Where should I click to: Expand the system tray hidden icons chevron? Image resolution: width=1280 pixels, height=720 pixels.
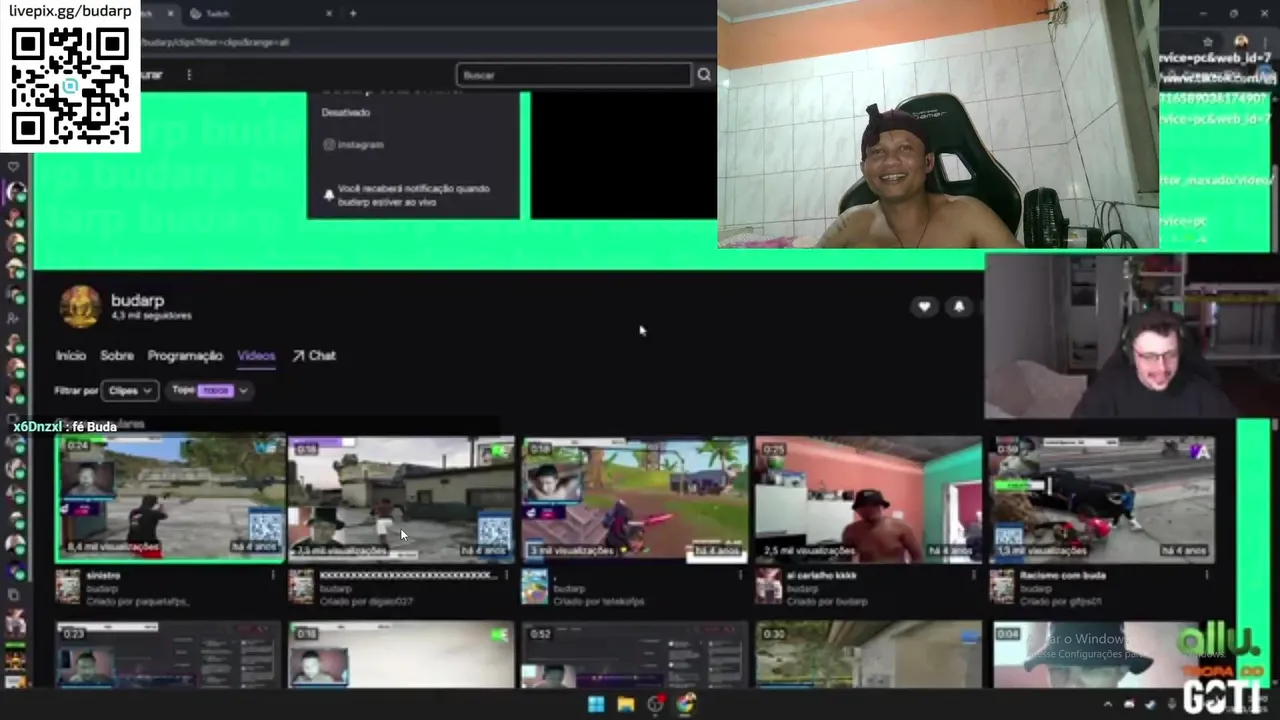click(x=1108, y=705)
